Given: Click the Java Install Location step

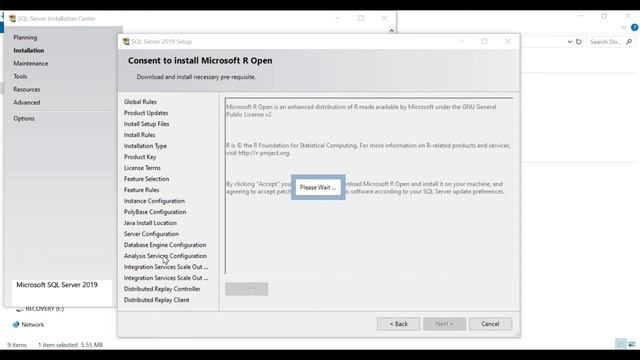Looking at the screenshot, I should (150, 223).
